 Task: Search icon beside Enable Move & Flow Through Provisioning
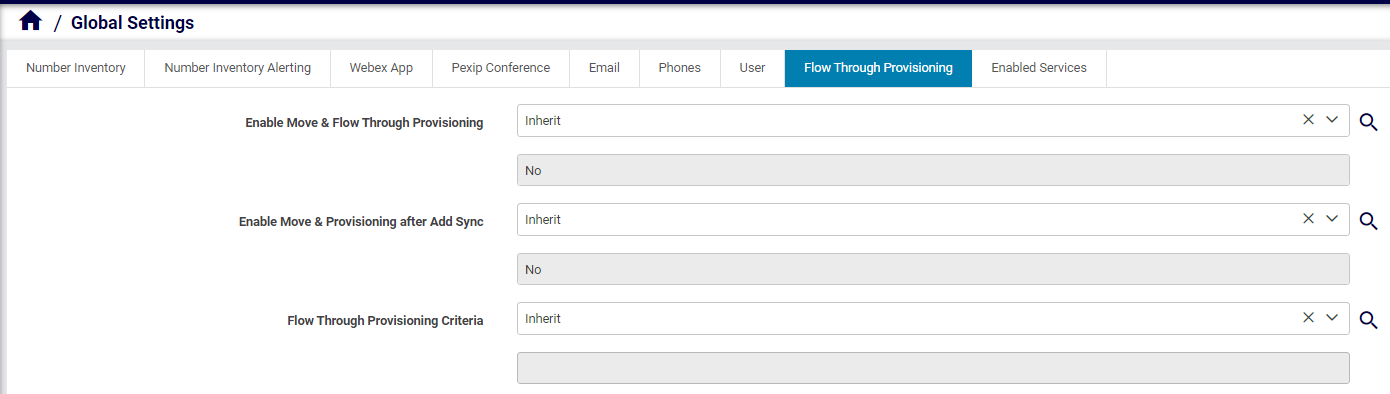[1368, 122]
